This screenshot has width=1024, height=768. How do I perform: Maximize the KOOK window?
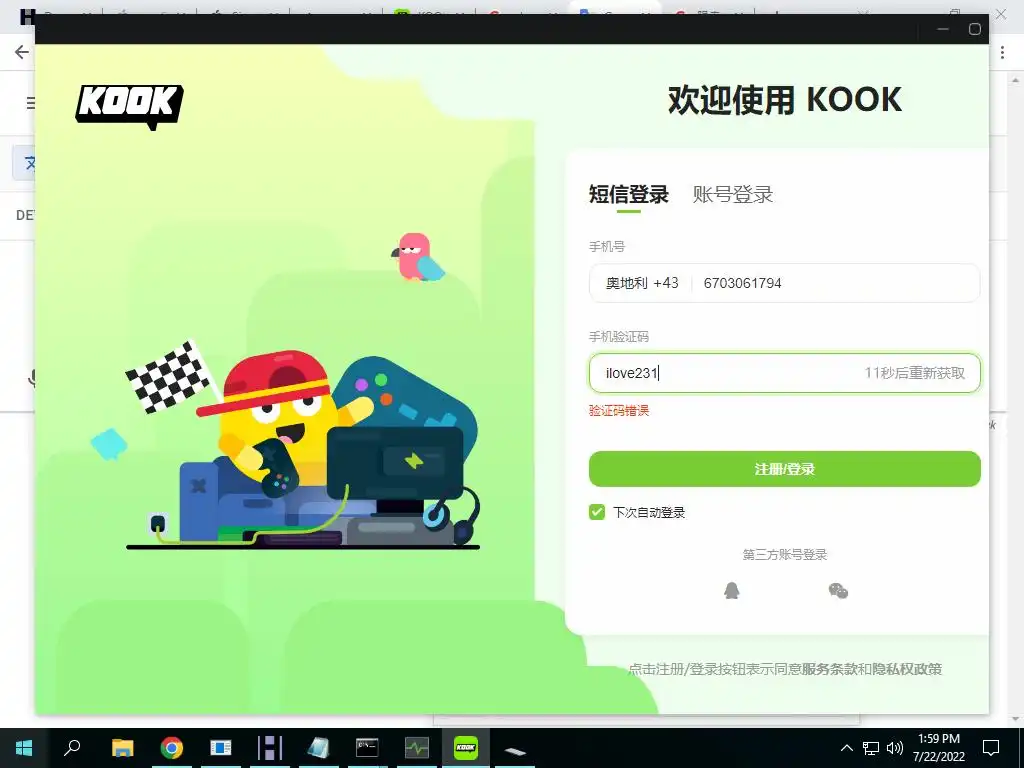coord(974,29)
